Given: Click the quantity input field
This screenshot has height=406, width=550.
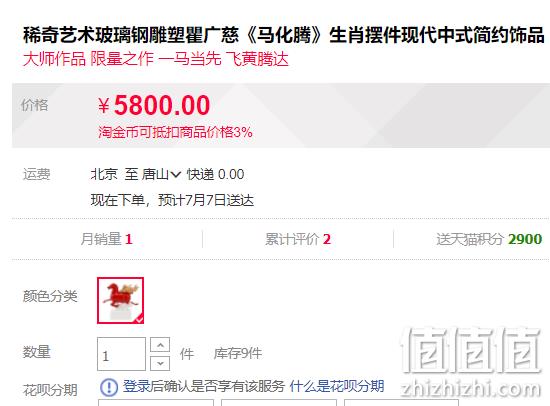Looking at the screenshot, I should click(121, 354).
